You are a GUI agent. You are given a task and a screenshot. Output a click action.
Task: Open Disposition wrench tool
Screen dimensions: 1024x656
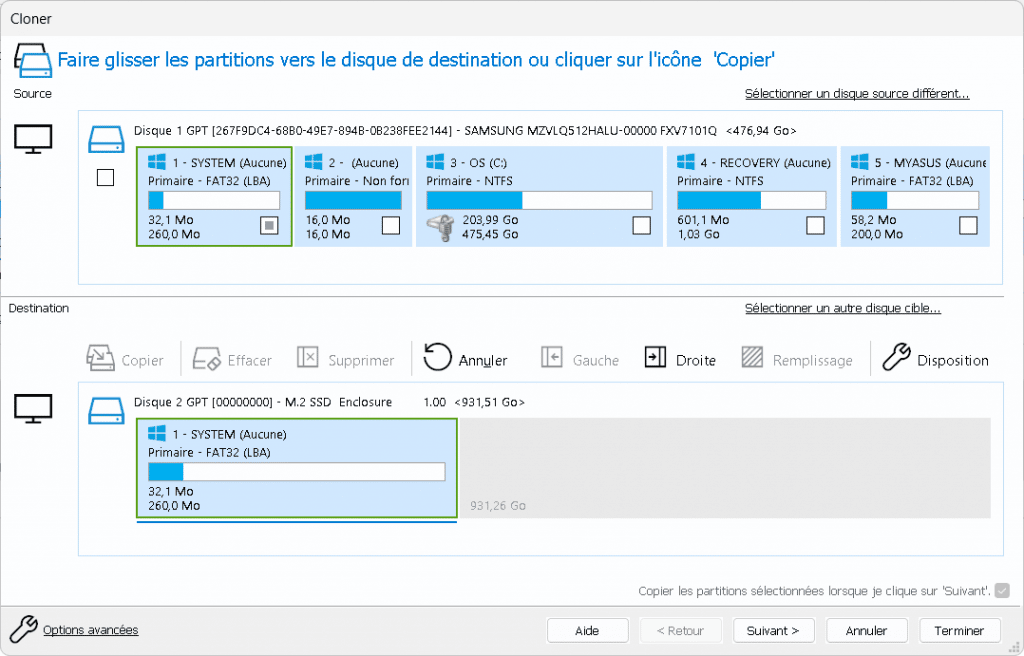[897, 359]
